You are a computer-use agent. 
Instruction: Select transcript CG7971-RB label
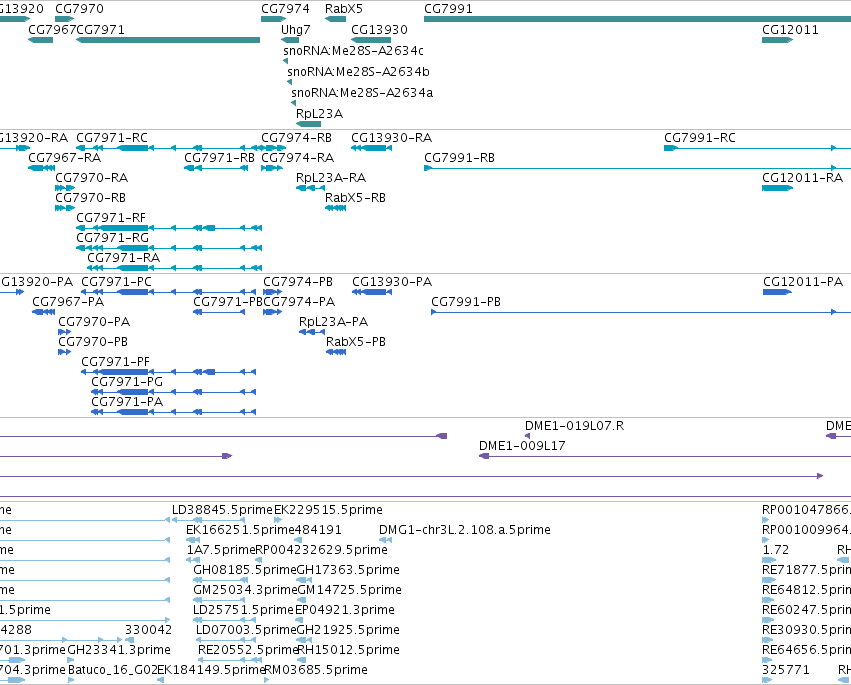[219, 157]
